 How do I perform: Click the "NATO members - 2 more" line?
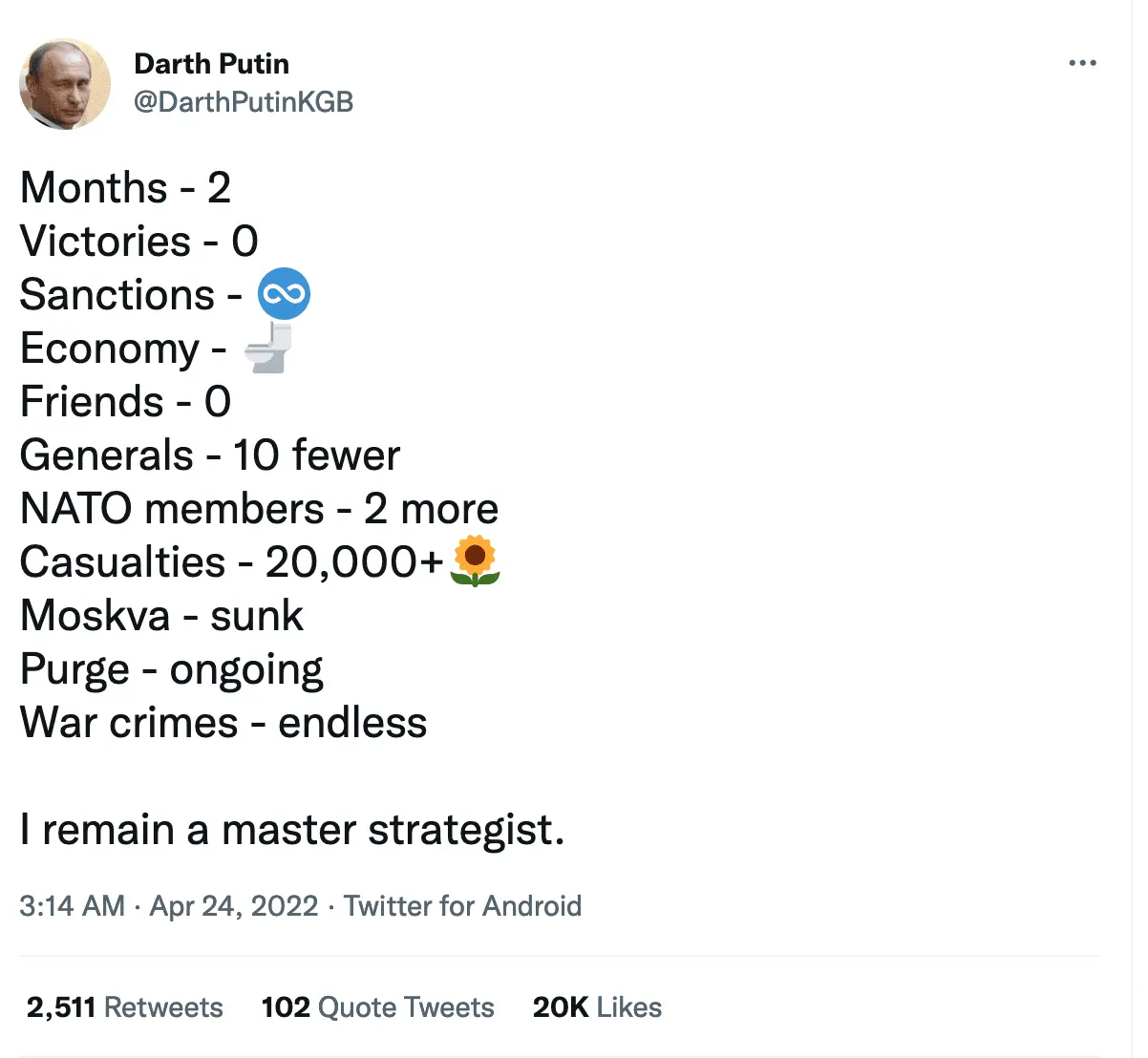pos(259,509)
